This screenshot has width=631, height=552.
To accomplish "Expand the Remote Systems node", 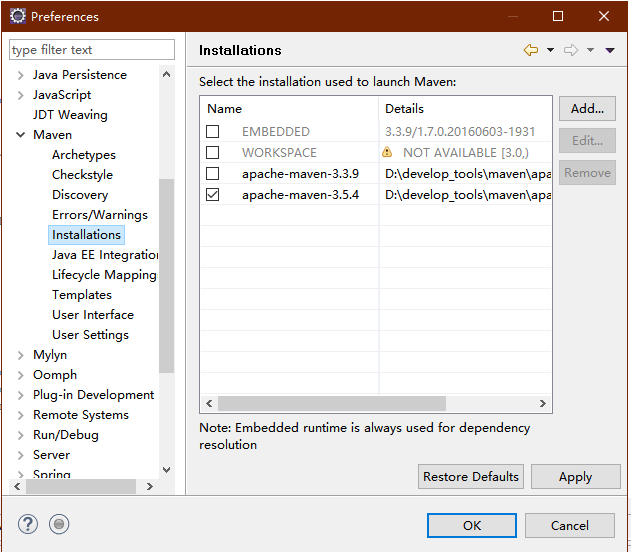I will (21, 415).
